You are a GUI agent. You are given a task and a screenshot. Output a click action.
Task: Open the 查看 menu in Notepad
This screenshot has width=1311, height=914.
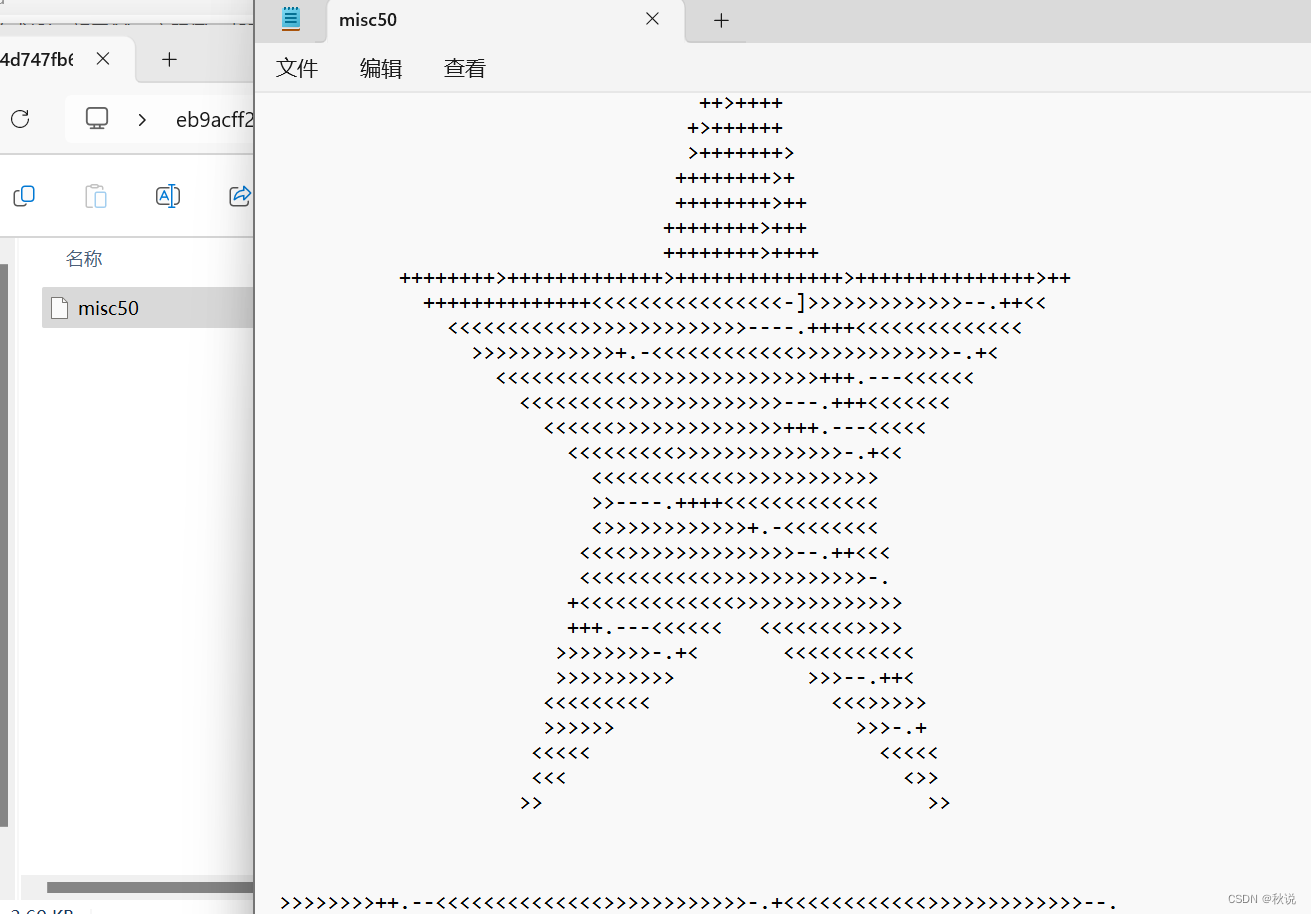[464, 68]
